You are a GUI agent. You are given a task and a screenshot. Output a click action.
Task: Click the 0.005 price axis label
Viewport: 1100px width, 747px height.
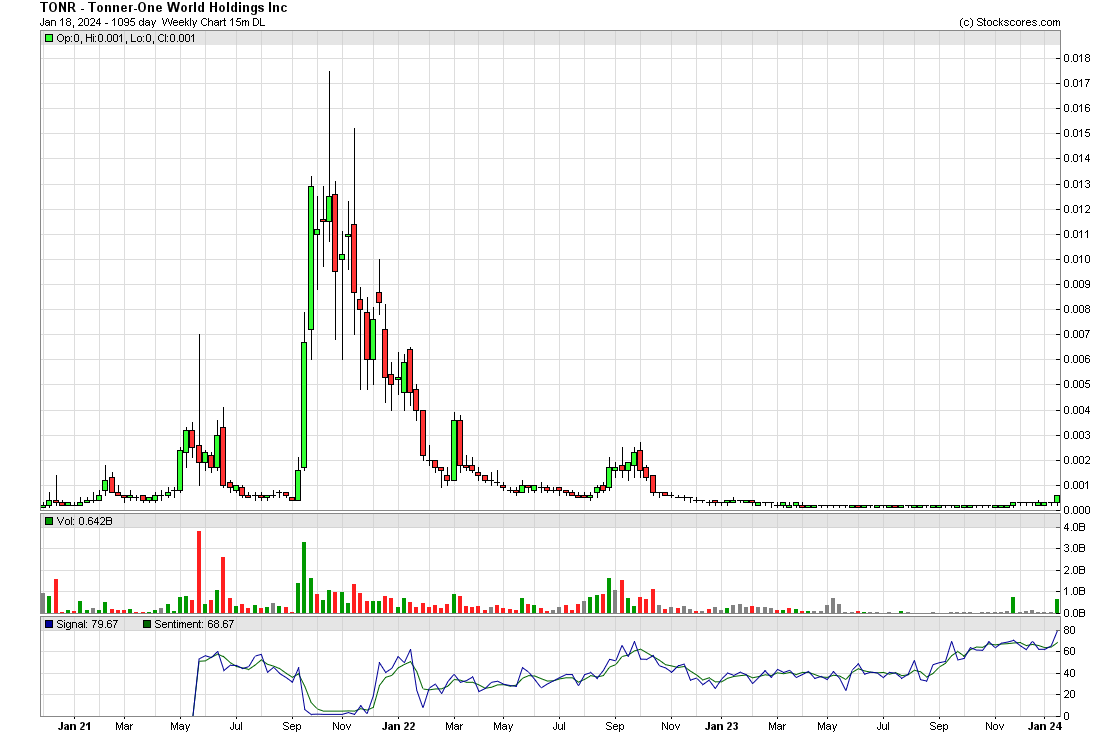pos(1077,385)
